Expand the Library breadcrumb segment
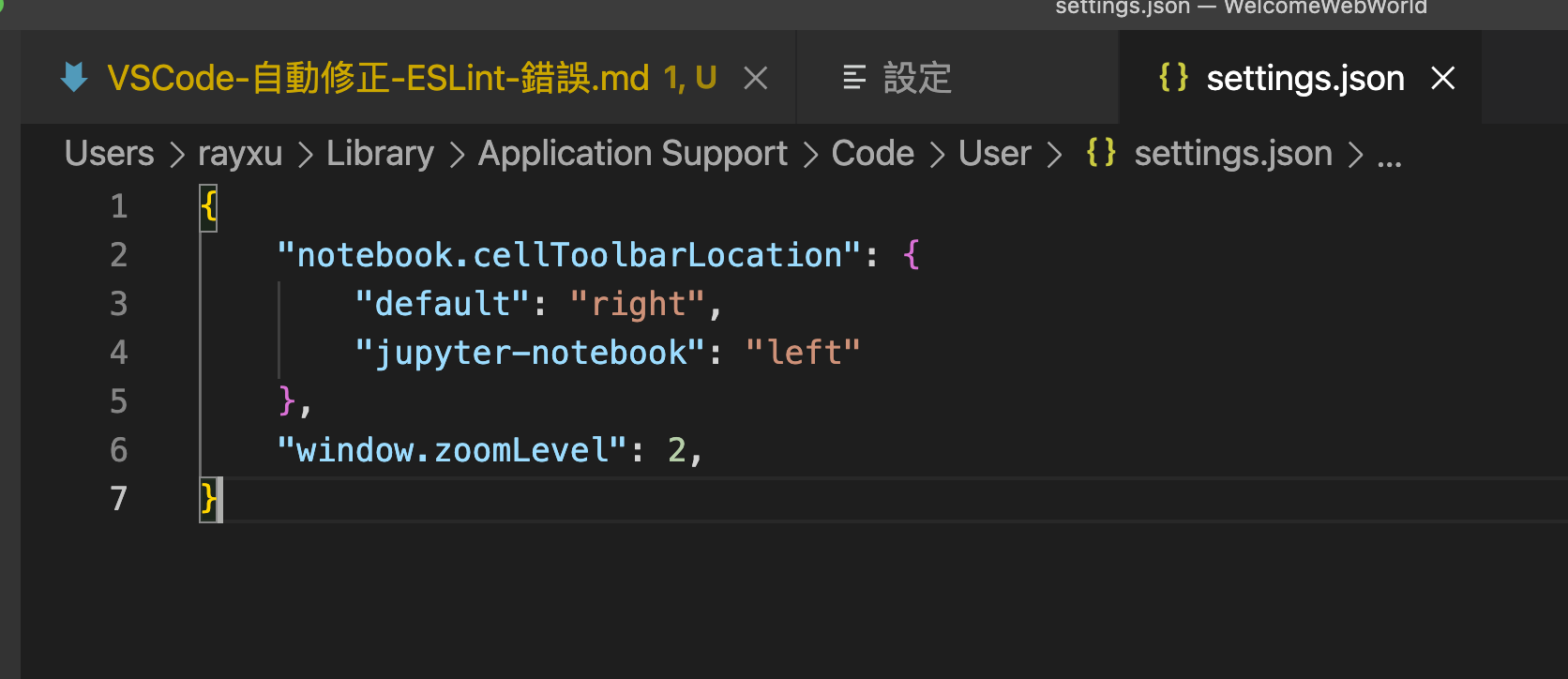1568x679 pixels. click(380, 153)
